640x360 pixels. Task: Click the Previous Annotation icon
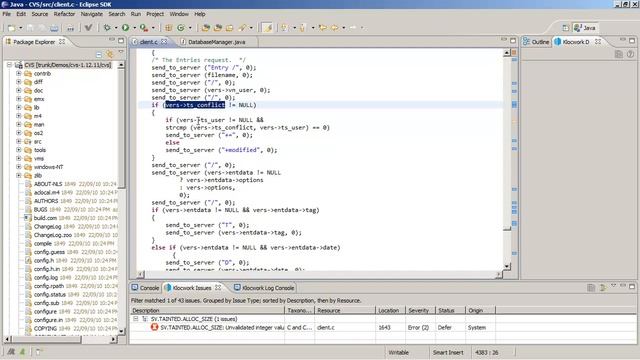click(302, 28)
